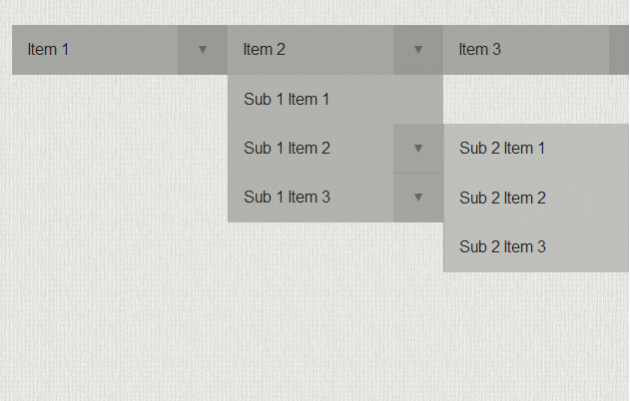Click the triangle icon on Sub 1 Item 3
This screenshot has width=630, height=401.
[x=418, y=197]
